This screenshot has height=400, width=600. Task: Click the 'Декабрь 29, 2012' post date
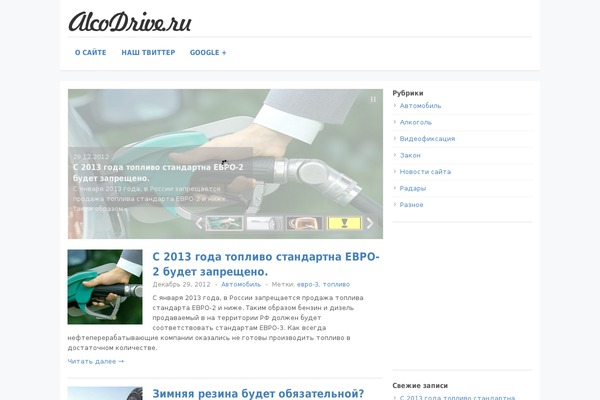pos(181,284)
